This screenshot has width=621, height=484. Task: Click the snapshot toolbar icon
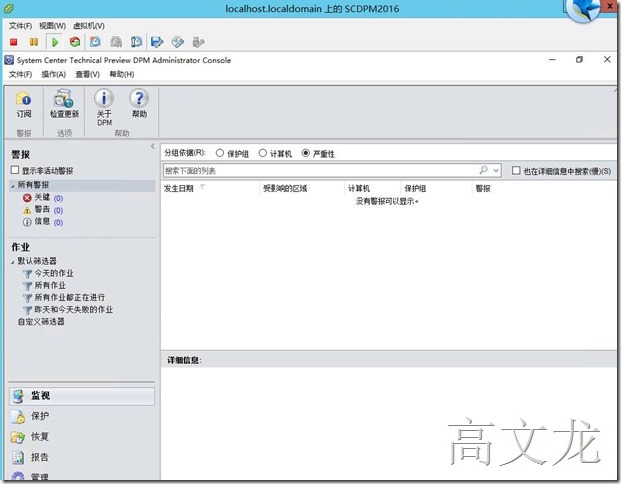pos(95,42)
